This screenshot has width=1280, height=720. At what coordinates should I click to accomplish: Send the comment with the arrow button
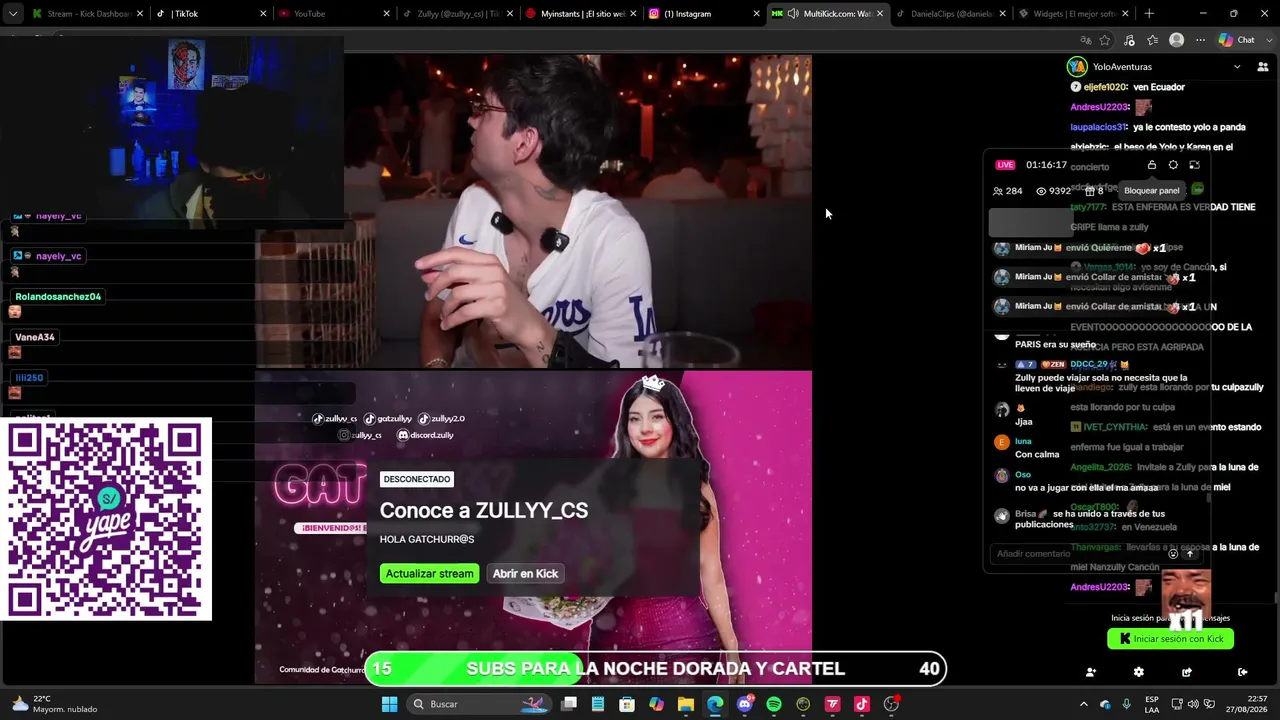(x=1191, y=554)
